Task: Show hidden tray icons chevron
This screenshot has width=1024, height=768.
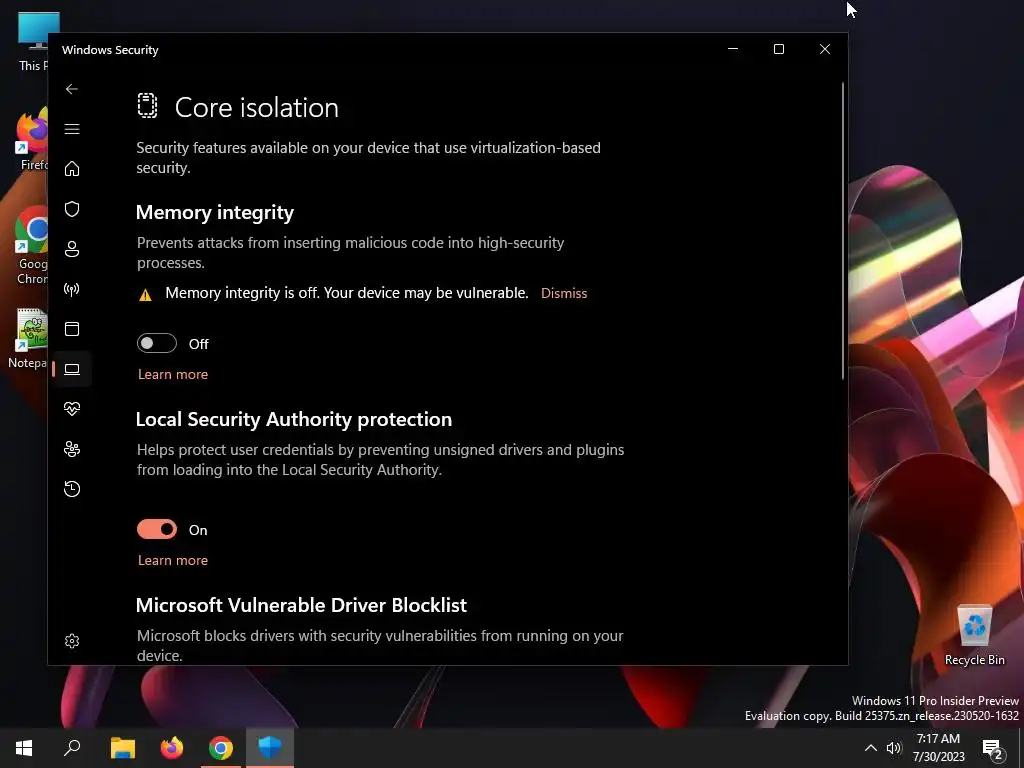Action: [871, 748]
